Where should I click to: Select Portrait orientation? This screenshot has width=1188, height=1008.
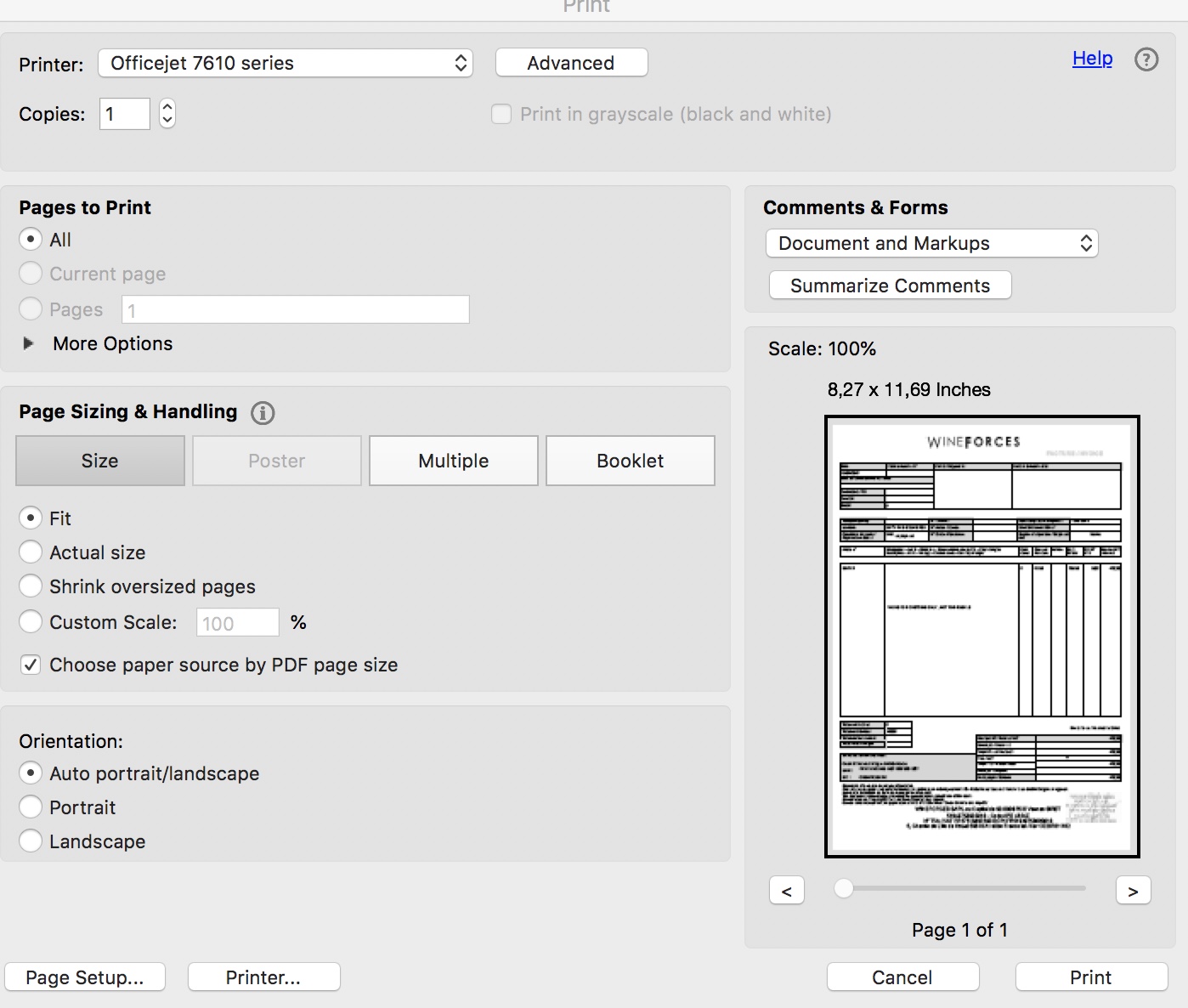pos(31,807)
